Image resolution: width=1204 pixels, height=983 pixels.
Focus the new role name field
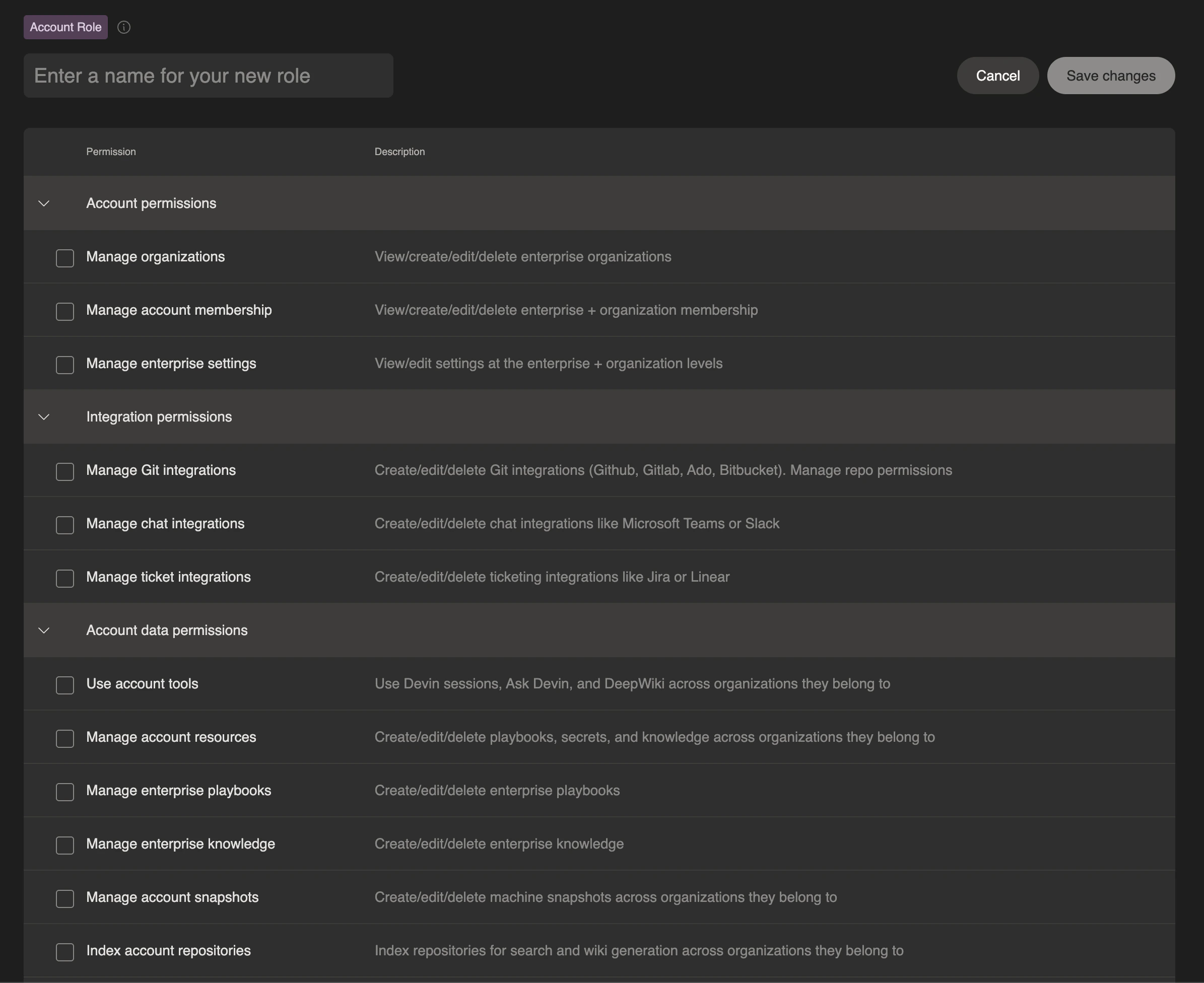208,76
